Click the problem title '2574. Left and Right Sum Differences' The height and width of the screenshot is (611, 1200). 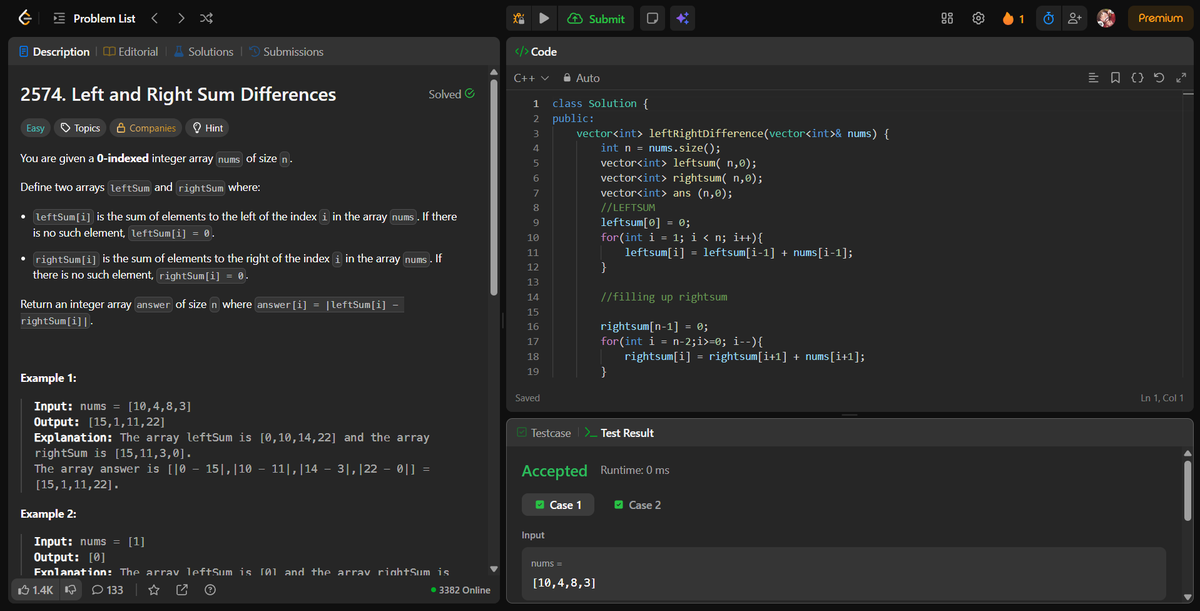pos(178,95)
